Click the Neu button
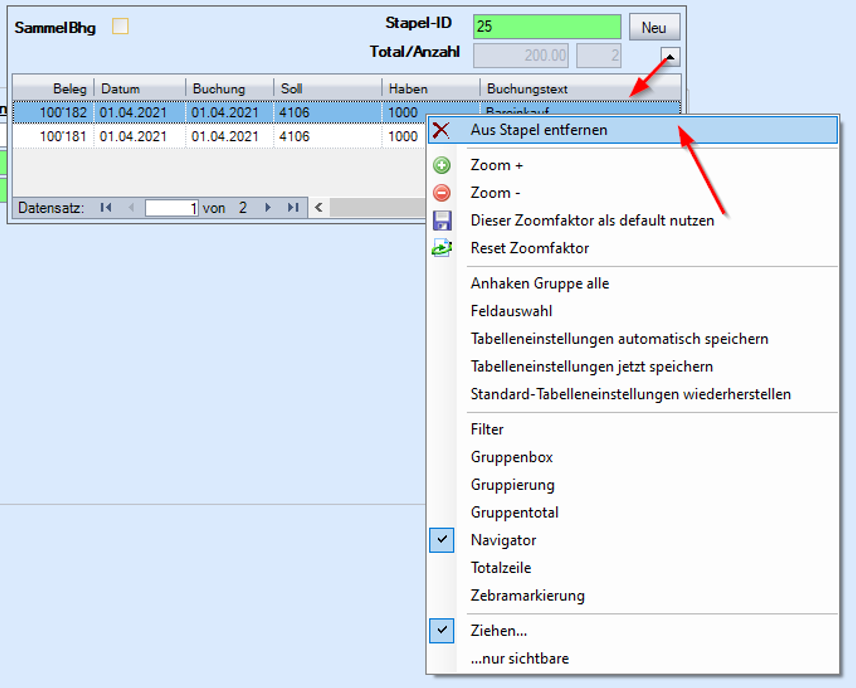856x688 pixels. [654, 27]
